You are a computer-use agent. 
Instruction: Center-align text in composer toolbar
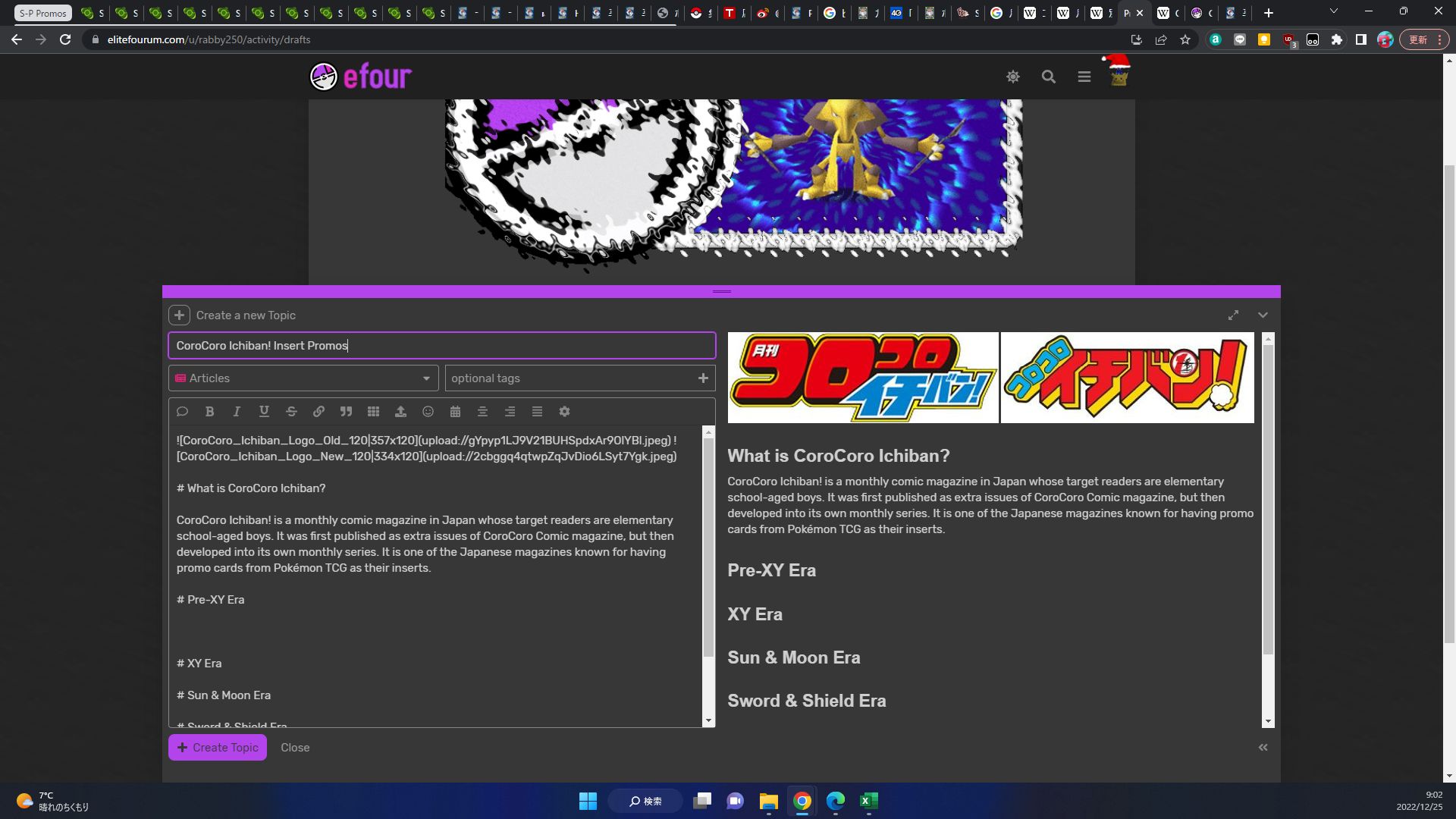tap(482, 412)
